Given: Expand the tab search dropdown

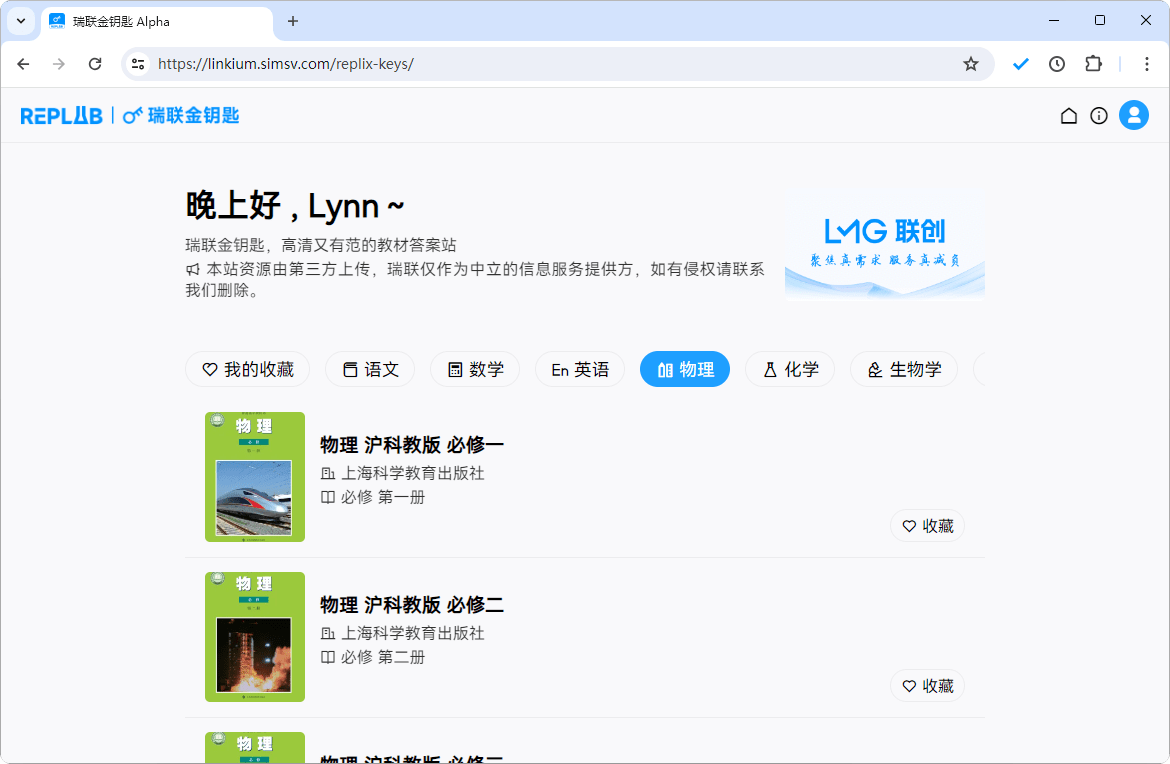Looking at the screenshot, I should (x=21, y=21).
